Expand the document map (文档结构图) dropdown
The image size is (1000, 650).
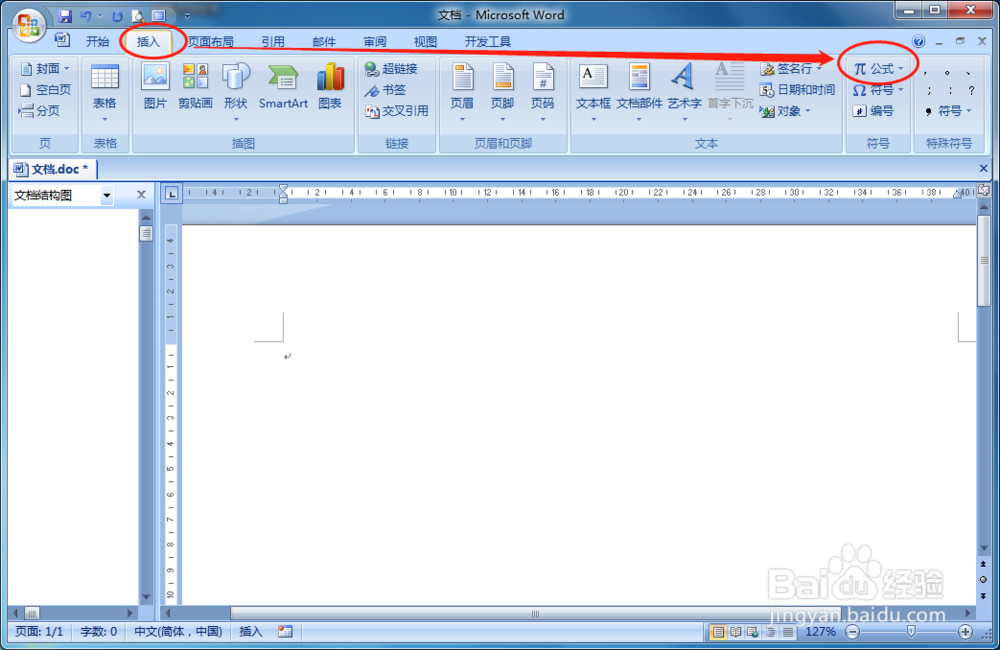107,195
